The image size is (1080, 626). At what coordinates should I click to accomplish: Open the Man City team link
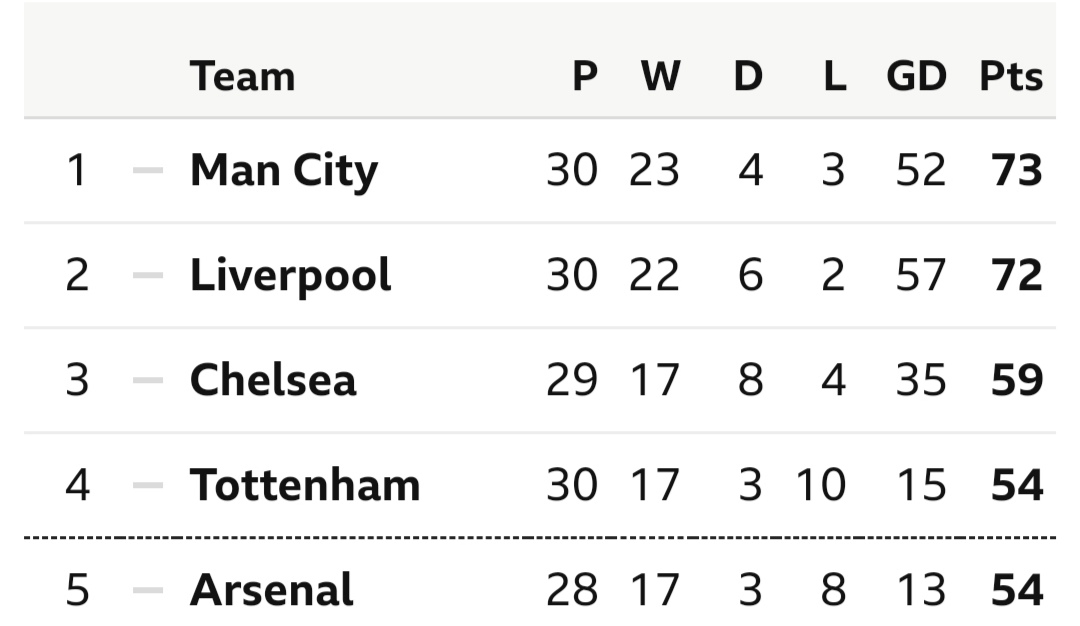click(x=284, y=171)
